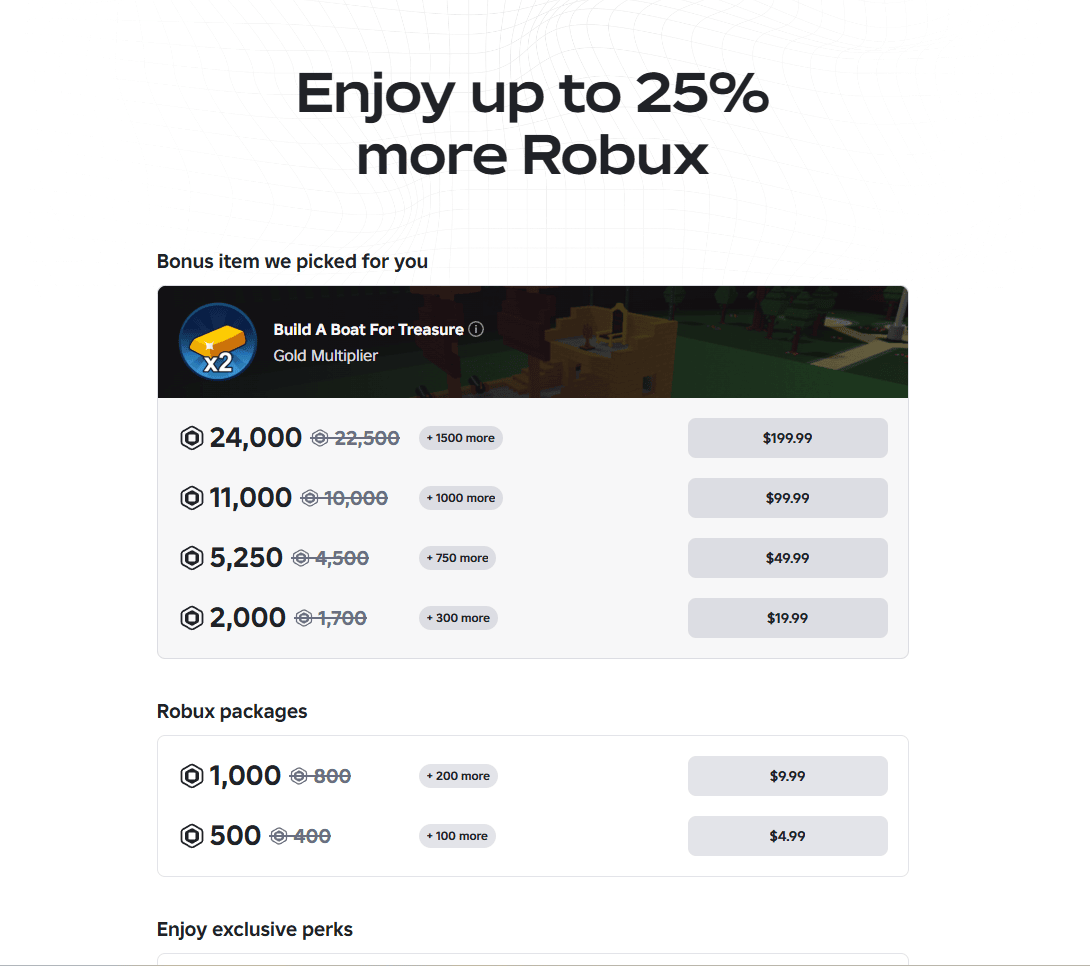
Task: Click the '+ 200 more' bonus badge
Action: pos(458,776)
